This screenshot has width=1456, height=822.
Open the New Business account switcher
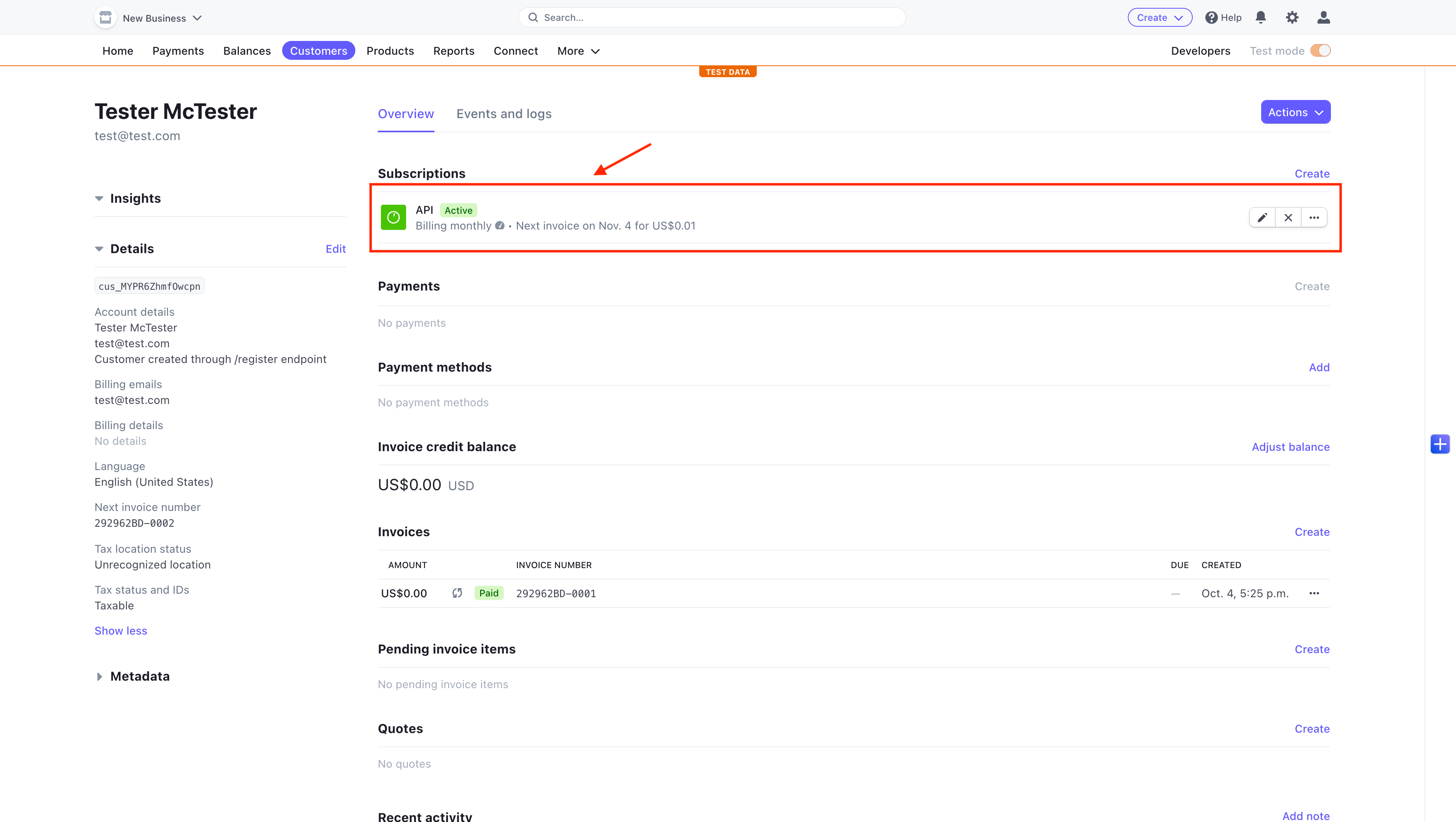[154, 18]
